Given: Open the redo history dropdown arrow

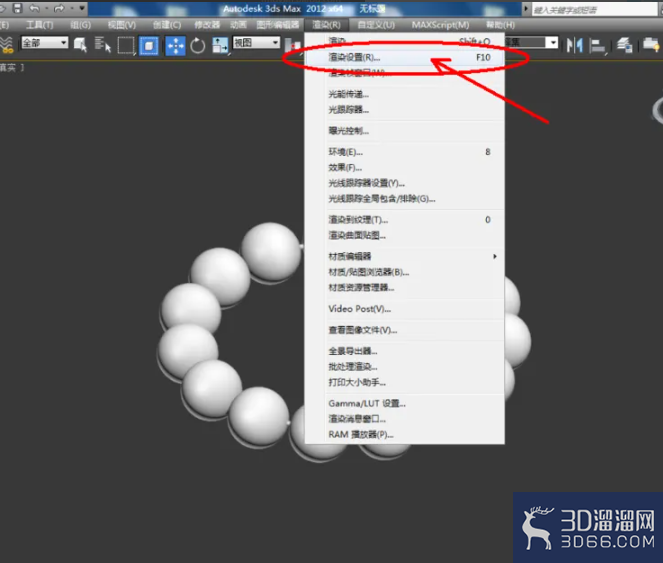Looking at the screenshot, I should [71, 8].
